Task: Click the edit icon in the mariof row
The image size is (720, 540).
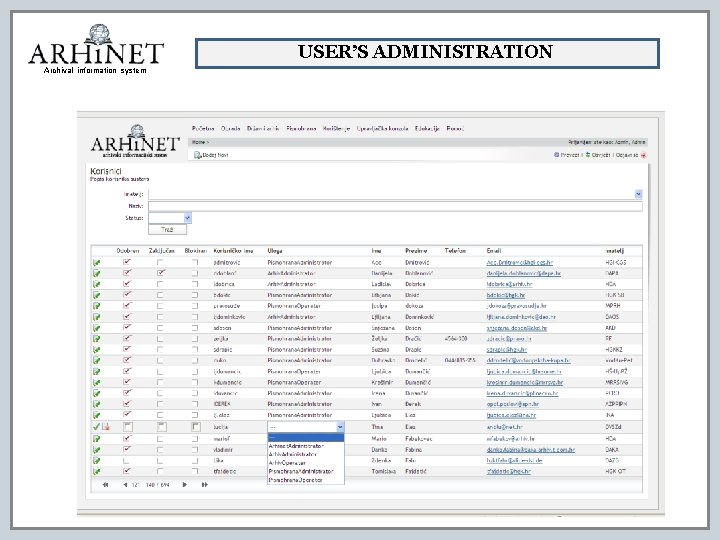Action: pyautogui.click(x=96, y=439)
